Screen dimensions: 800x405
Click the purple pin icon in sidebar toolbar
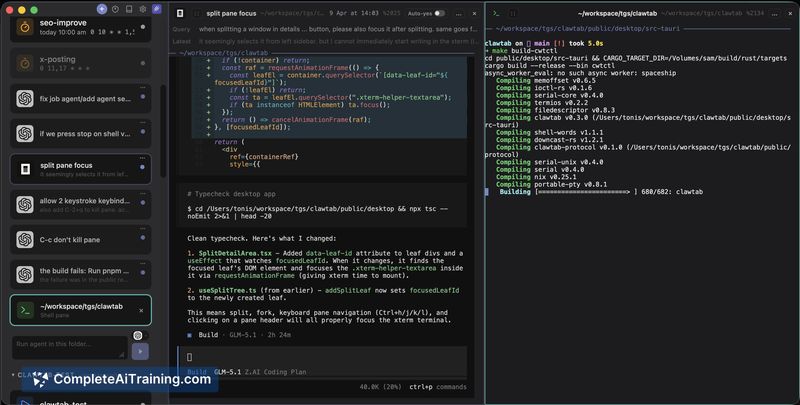click(157, 9)
